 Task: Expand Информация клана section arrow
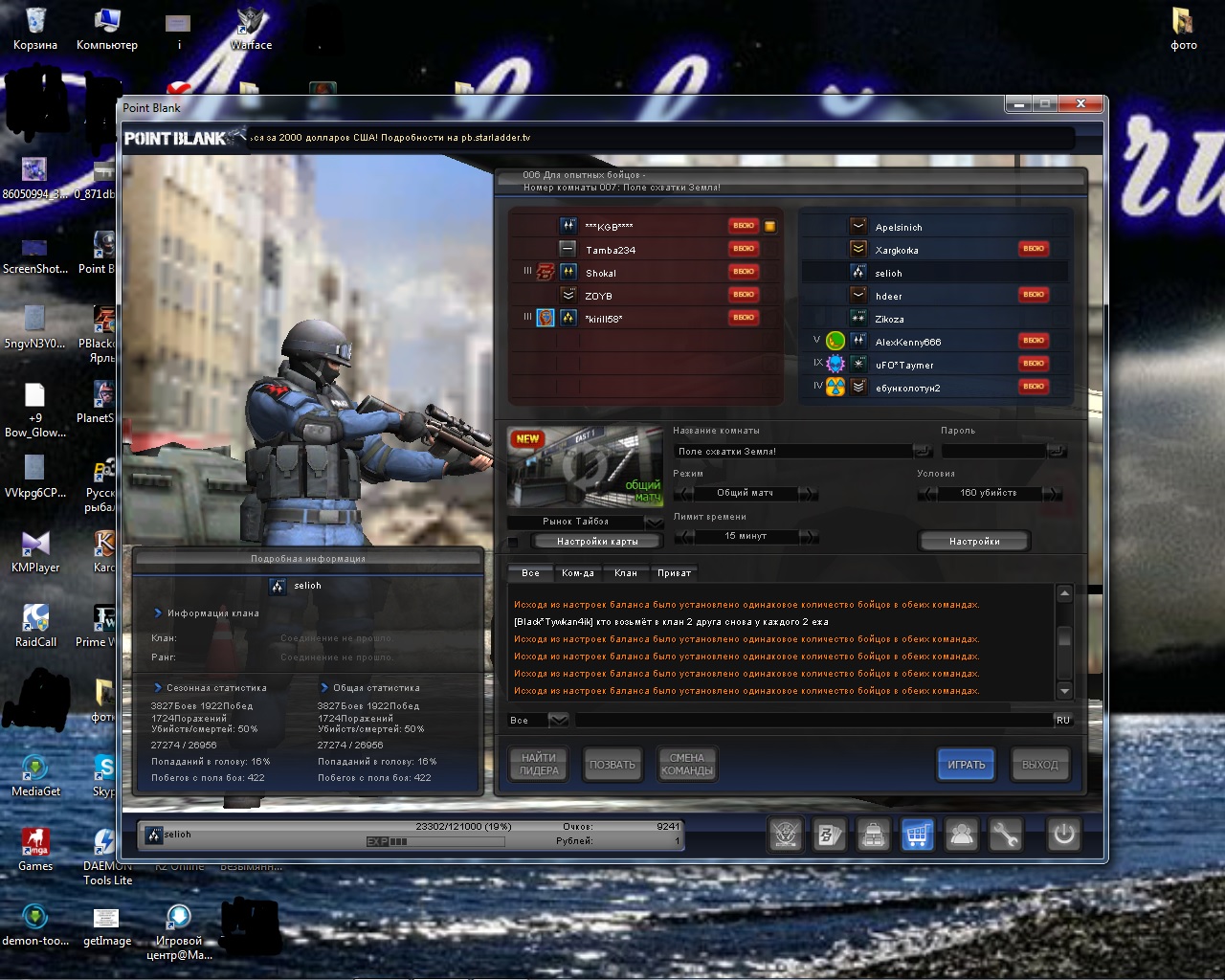(x=158, y=613)
